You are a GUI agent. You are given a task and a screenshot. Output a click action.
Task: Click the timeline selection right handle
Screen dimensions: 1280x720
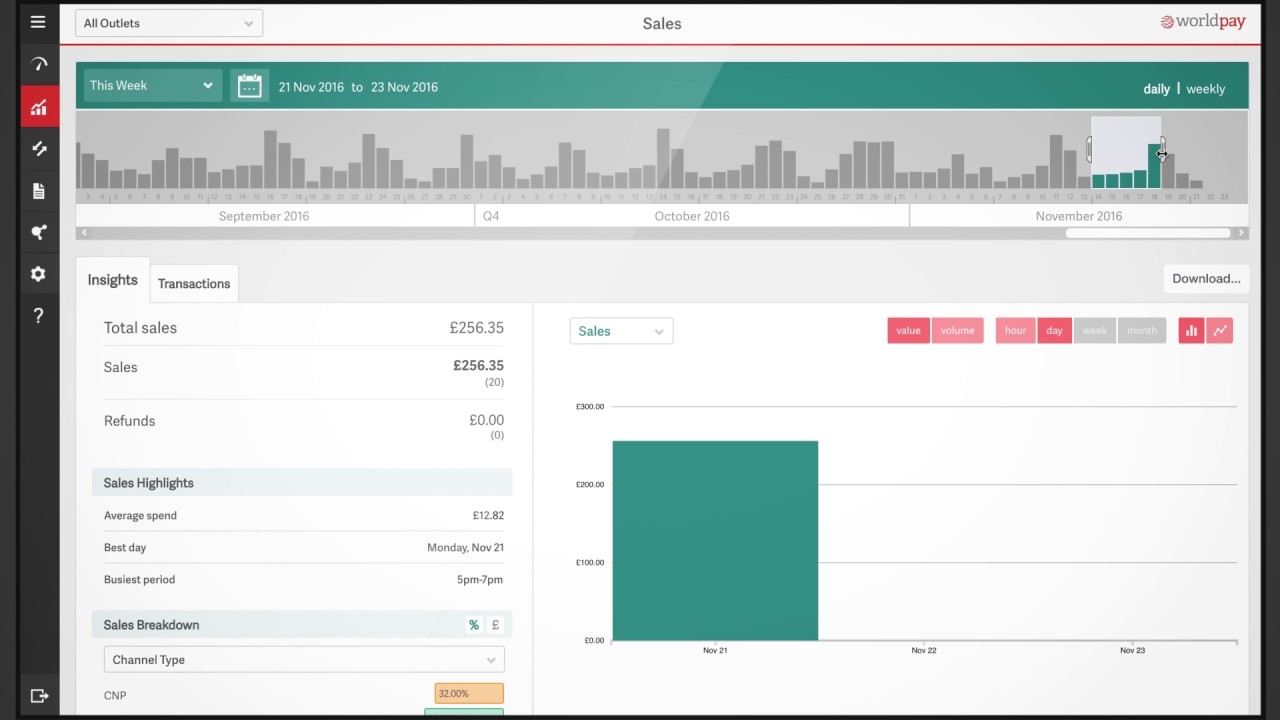1162,149
